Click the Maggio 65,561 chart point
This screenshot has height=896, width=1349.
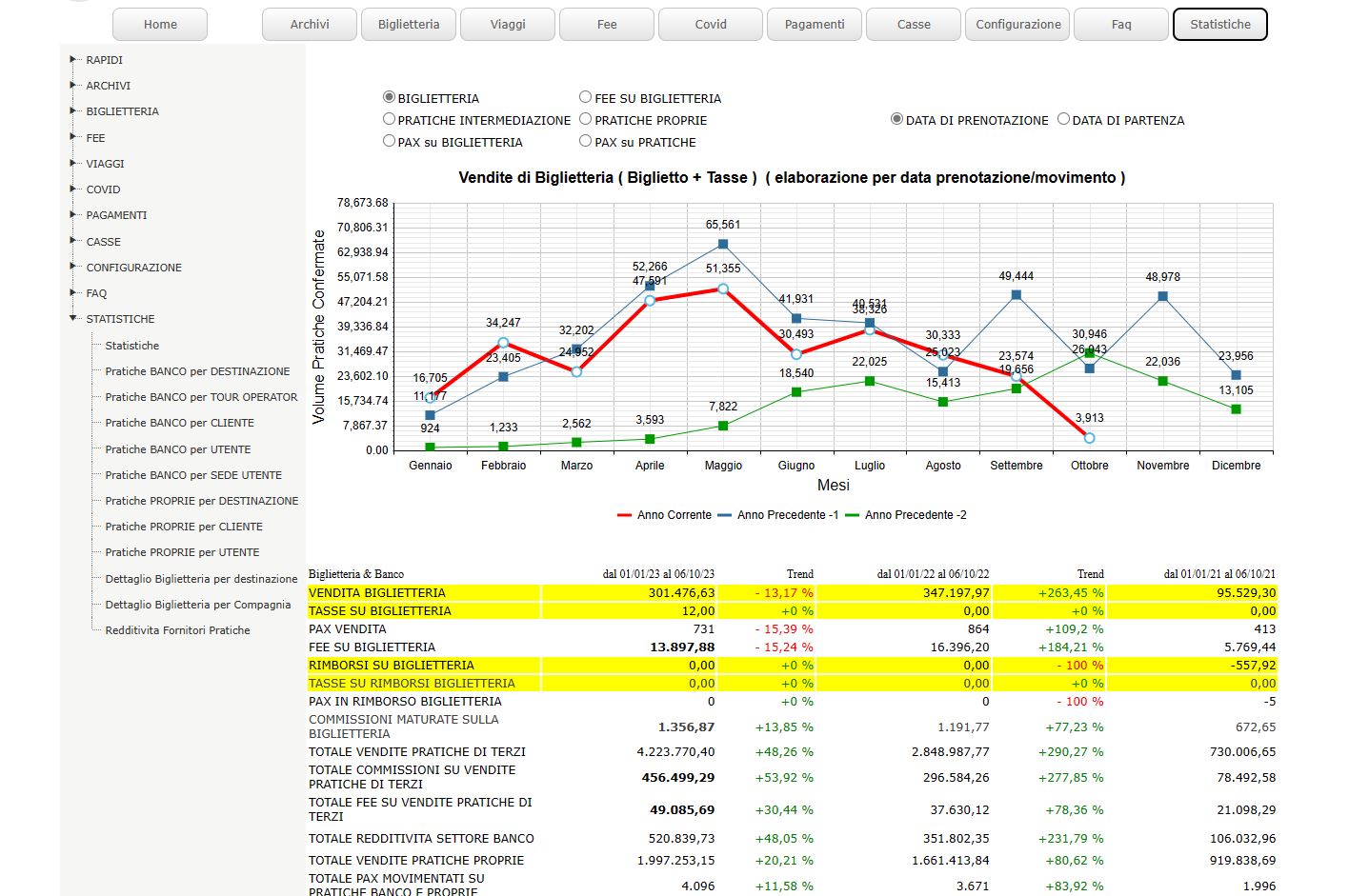[723, 245]
